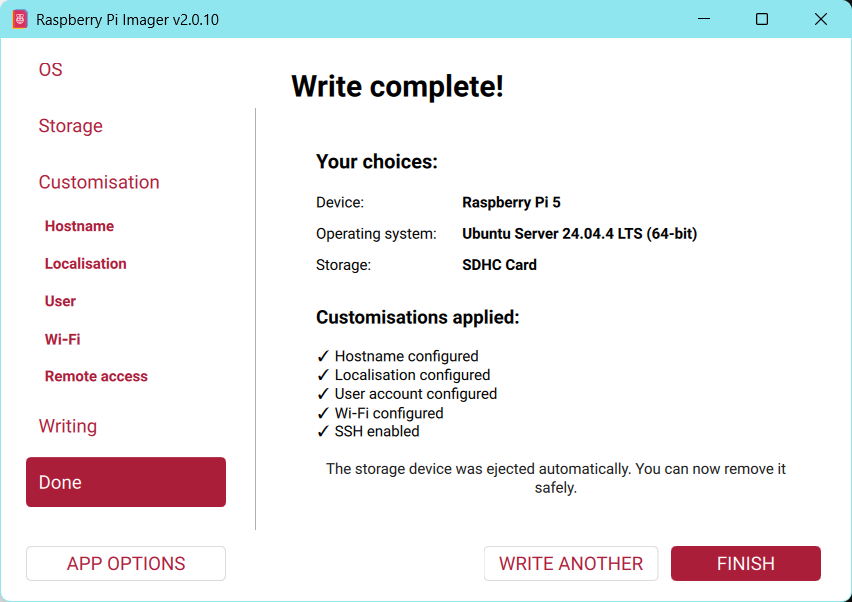The height and width of the screenshot is (602, 852).
Task: Maximize the Raspberry Pi Imager window
Action: [x=762, y=19]
